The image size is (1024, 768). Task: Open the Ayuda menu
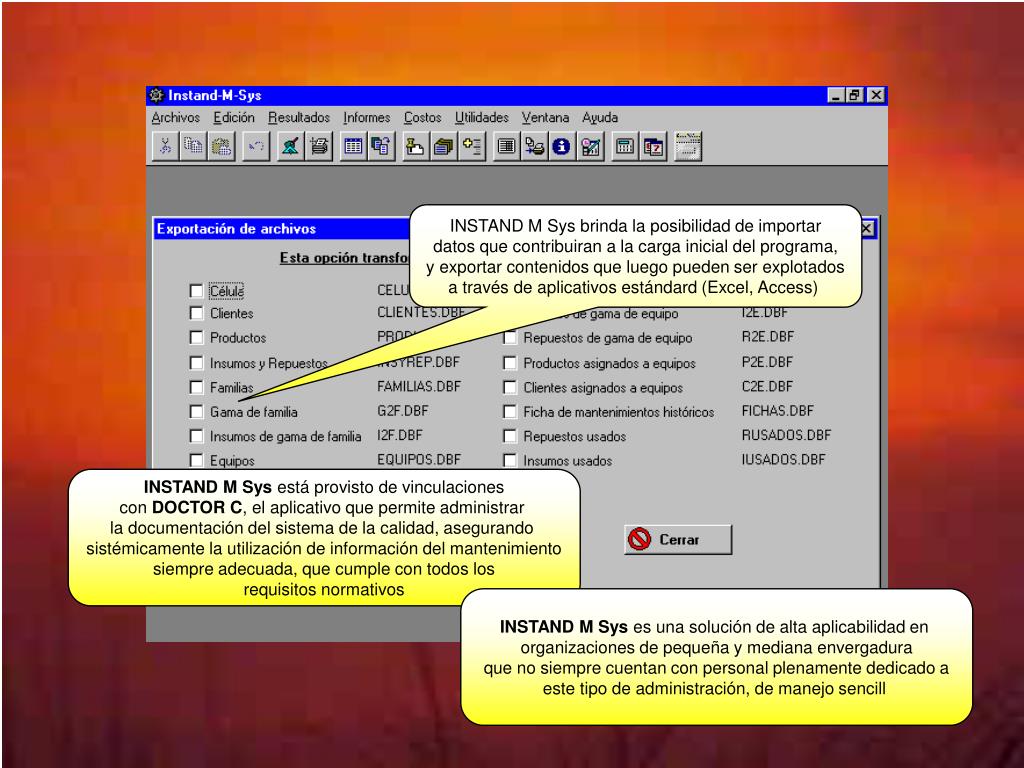600,118
